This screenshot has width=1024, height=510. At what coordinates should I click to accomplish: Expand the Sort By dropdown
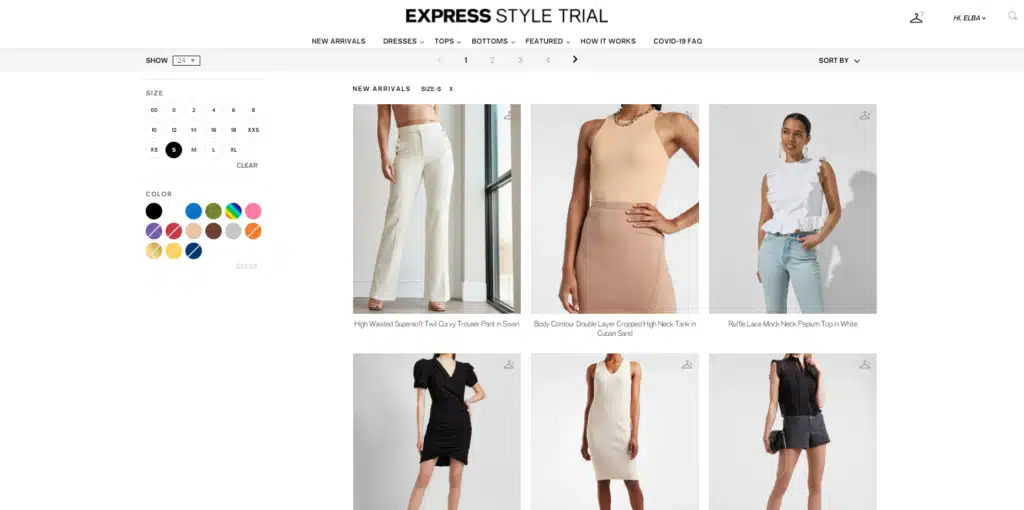[839, 61]
